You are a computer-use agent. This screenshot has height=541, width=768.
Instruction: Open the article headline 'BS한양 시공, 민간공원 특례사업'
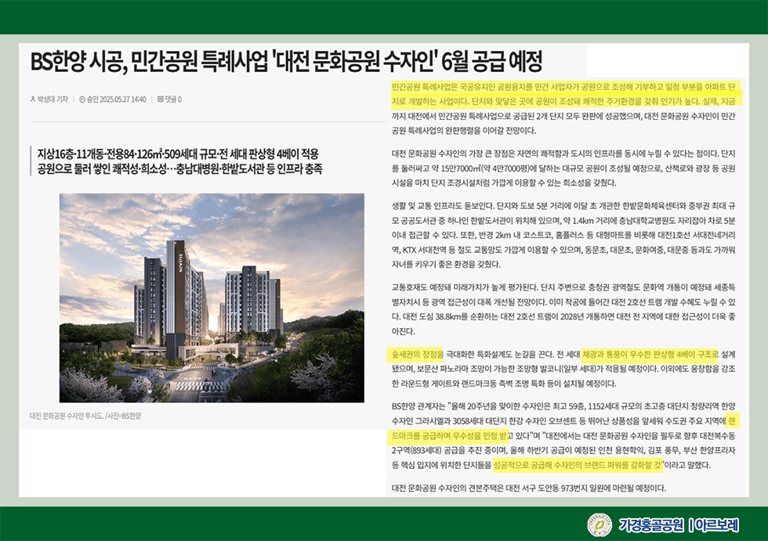[x=287, y=62]
